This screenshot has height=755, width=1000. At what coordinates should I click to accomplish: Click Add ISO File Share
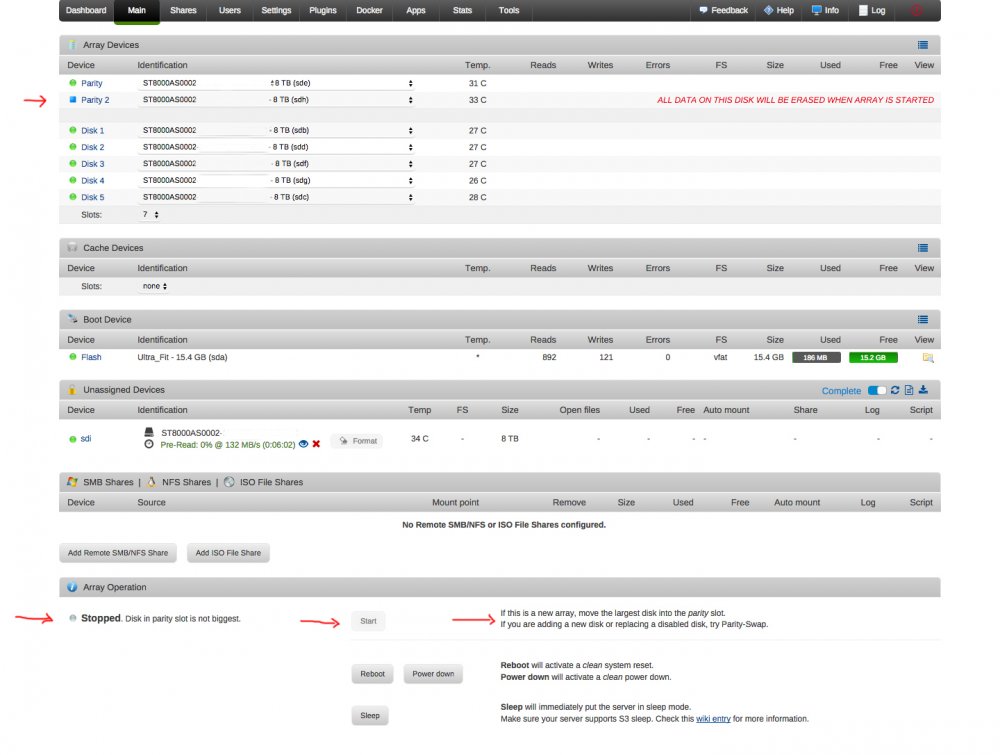coord(228,553)
